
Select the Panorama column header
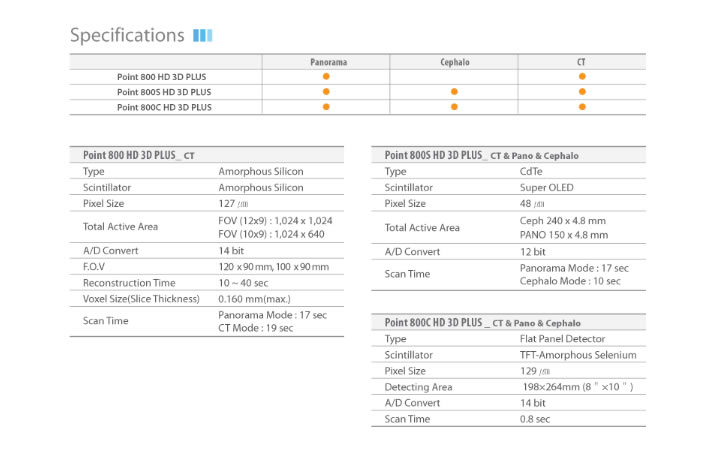click(328, 62)
